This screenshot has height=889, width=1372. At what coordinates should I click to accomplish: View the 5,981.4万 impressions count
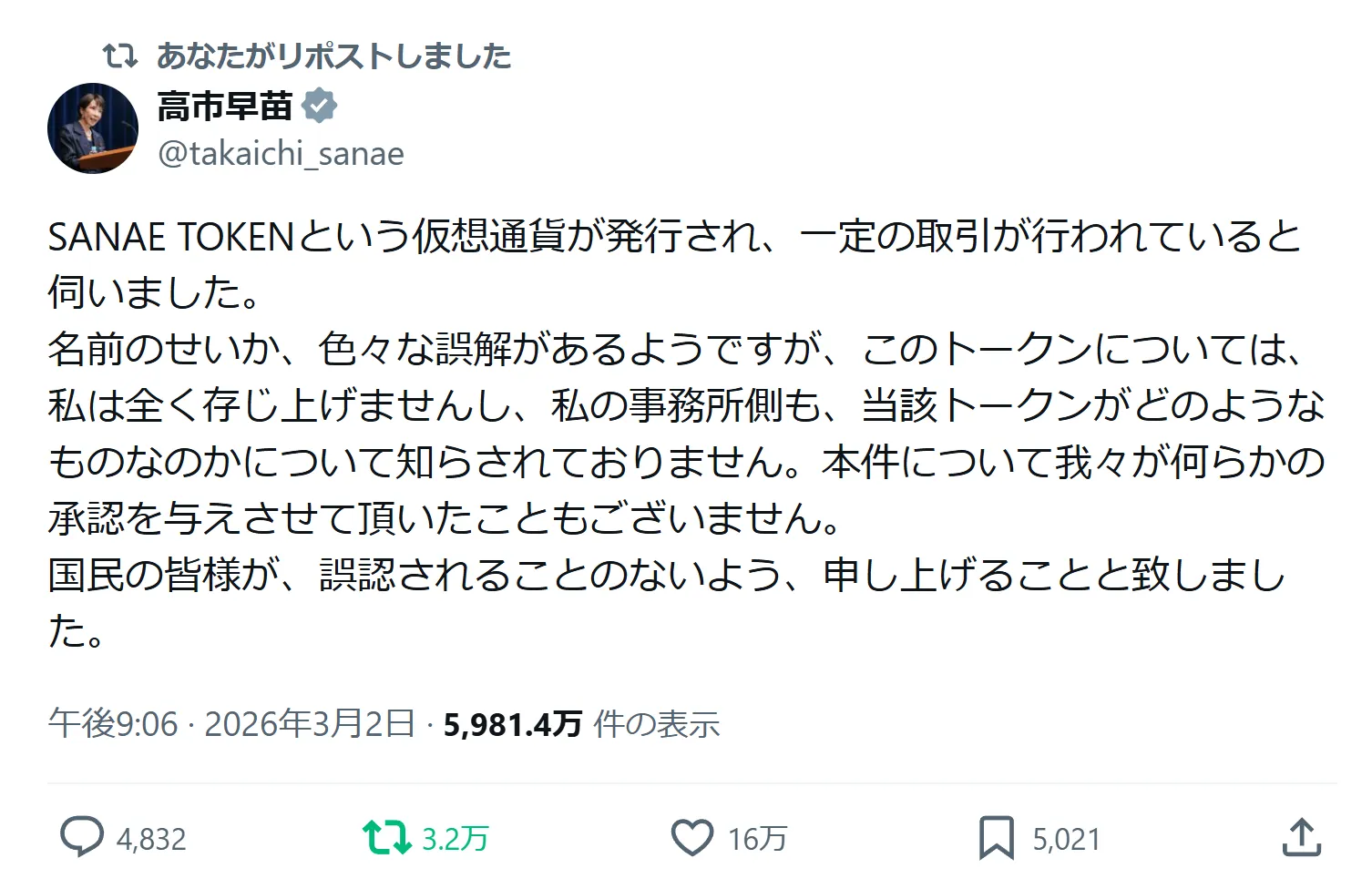(x=512, y=724)
